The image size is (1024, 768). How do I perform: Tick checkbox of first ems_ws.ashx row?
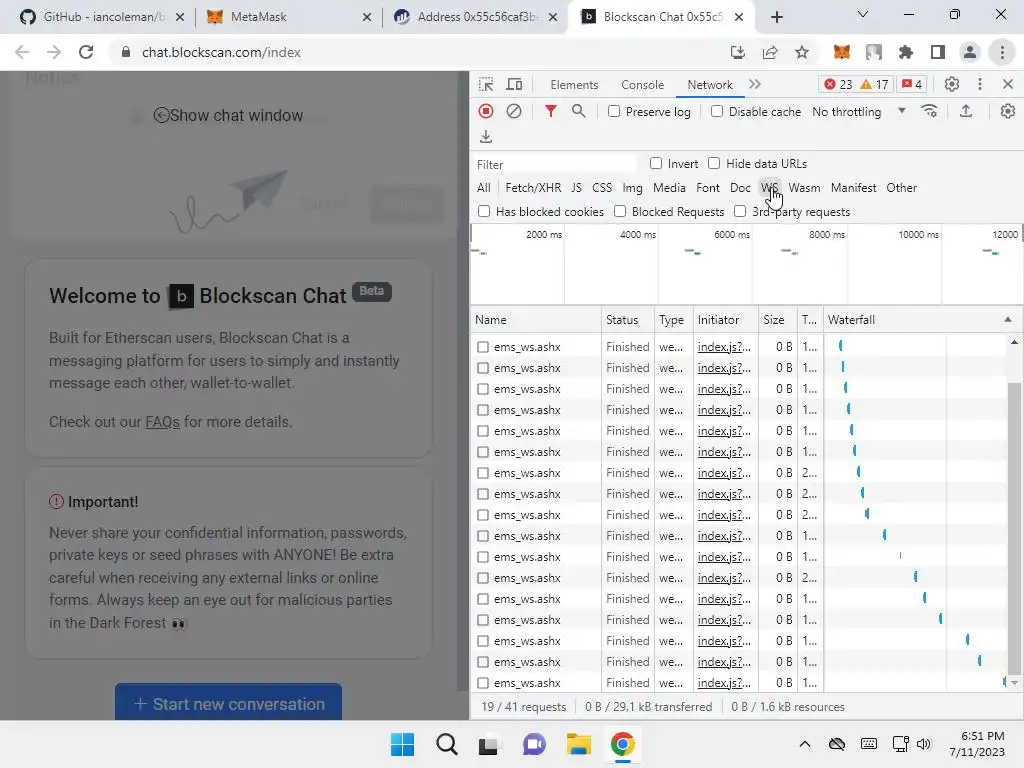pyautogui.click(x=483, y=347)
